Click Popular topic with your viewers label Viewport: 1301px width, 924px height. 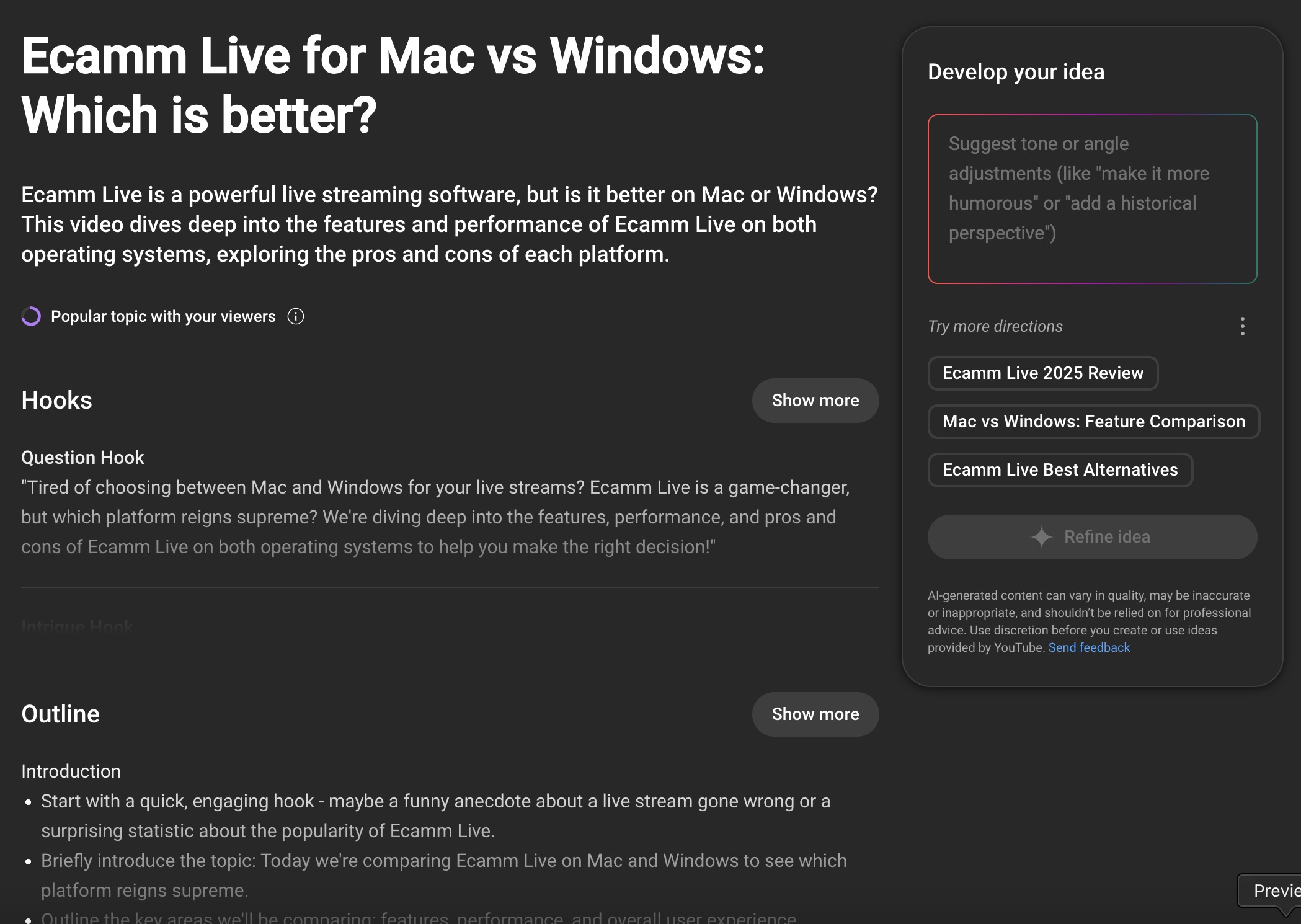tap(162, 316)
